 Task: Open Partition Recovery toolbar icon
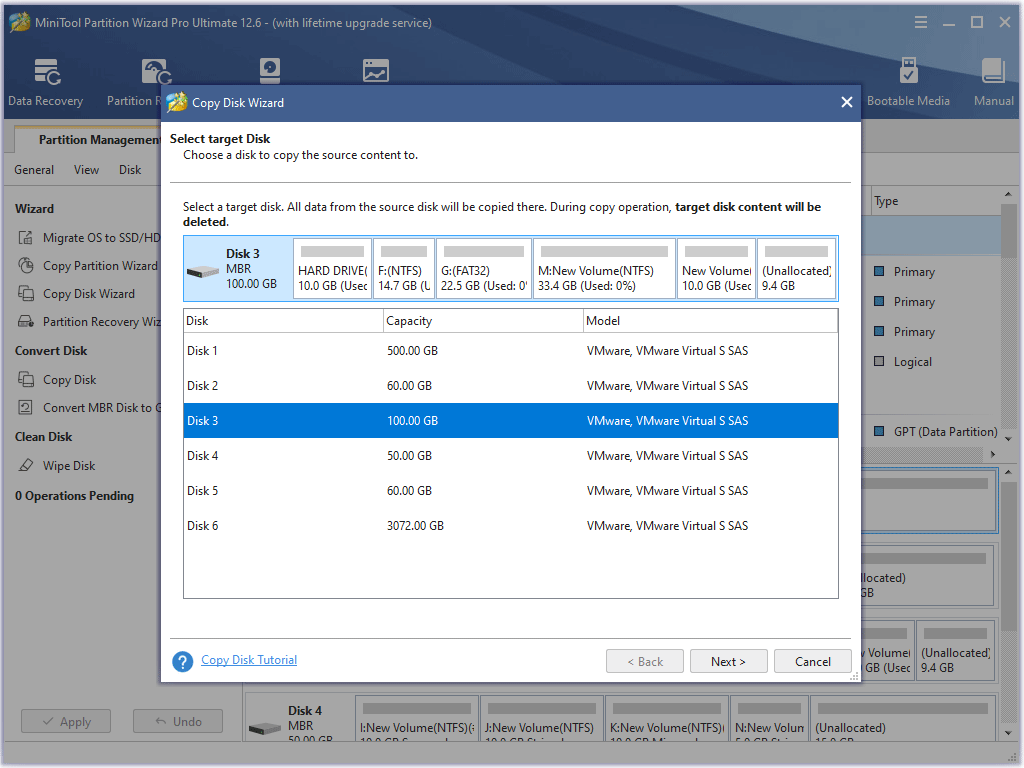[156, 71]
